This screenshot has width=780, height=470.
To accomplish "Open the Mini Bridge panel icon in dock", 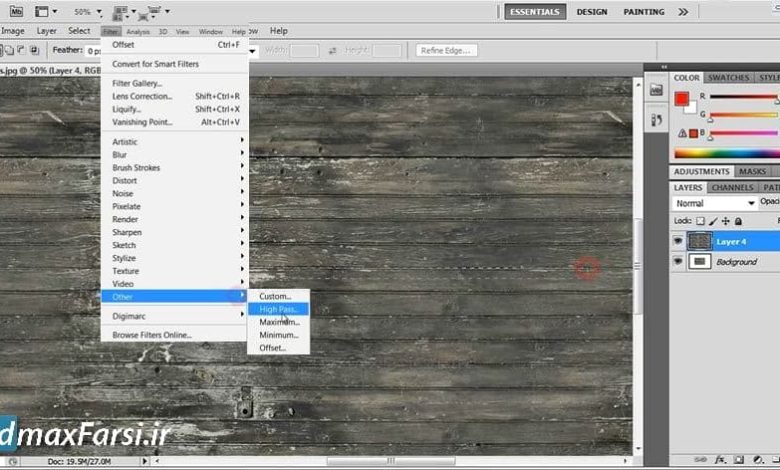I will (x=656, y=89).
